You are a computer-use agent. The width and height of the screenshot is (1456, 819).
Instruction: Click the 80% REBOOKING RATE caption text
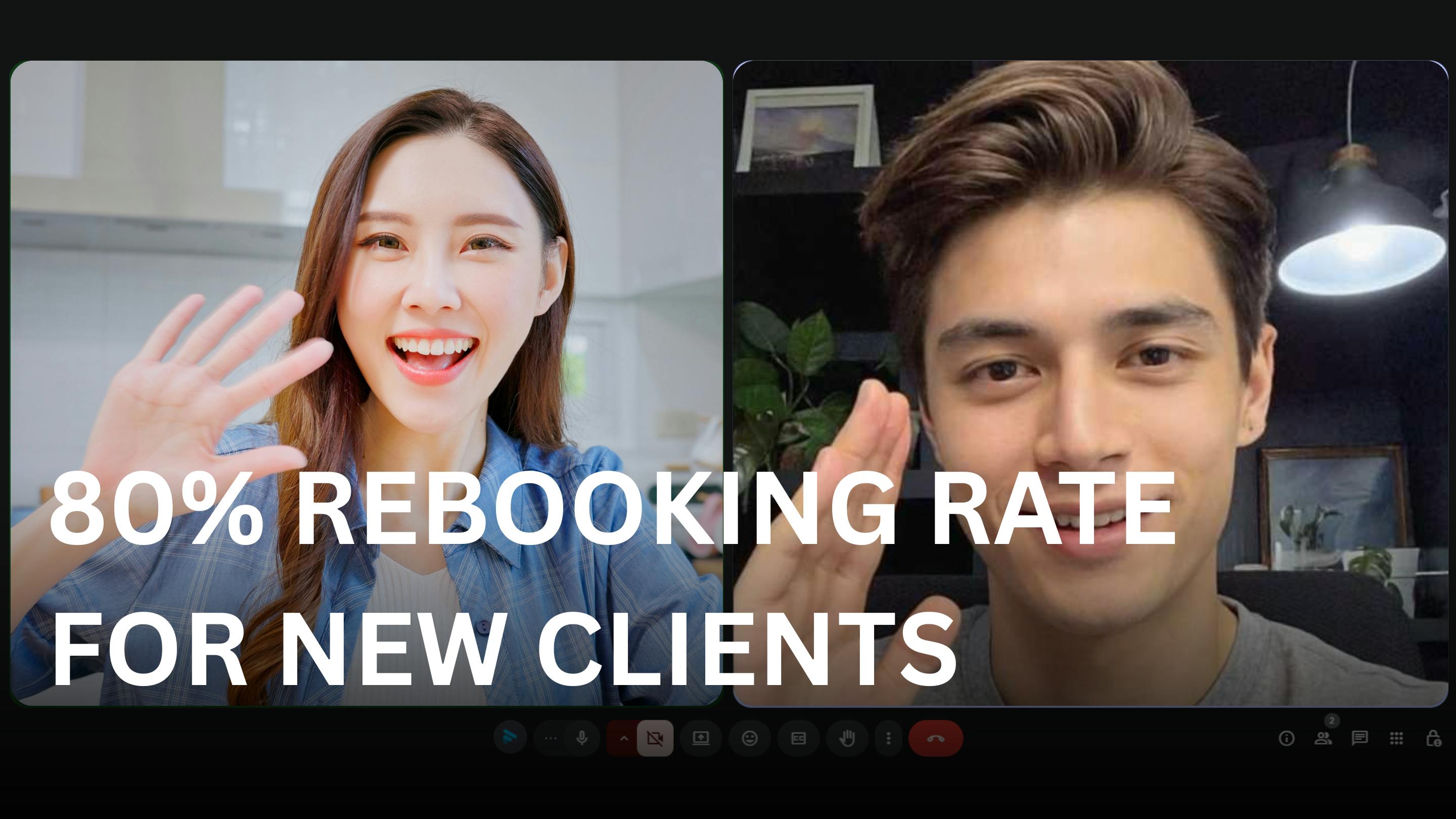[612, 509]
